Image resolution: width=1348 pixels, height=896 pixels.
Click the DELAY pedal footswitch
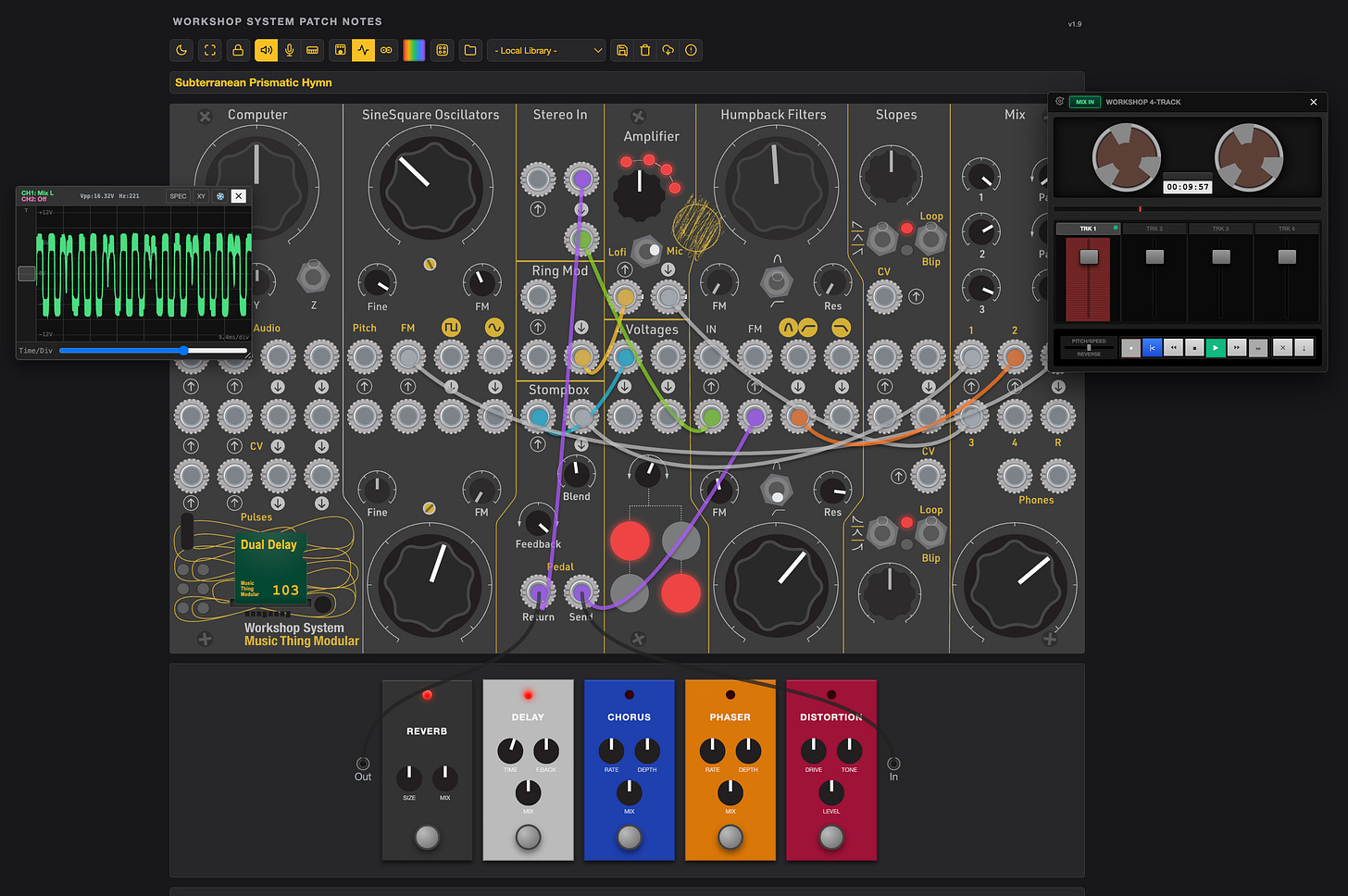pos(528,837)
